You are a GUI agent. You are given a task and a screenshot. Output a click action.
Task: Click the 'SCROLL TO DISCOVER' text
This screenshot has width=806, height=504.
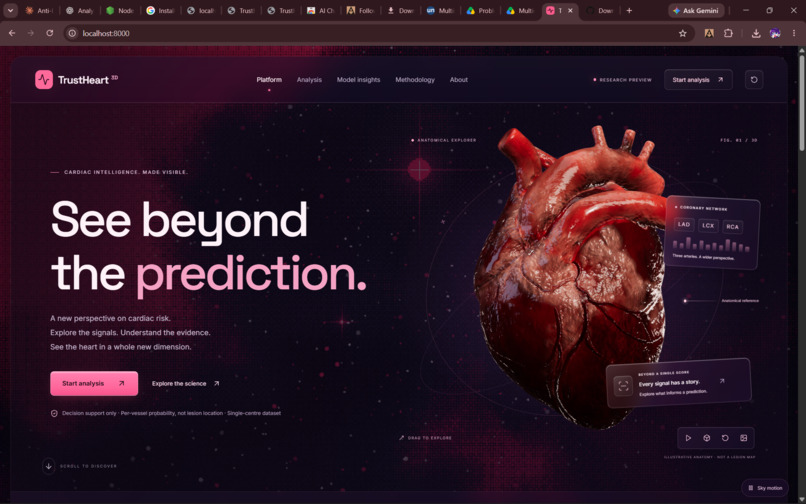tap(88, 466)
